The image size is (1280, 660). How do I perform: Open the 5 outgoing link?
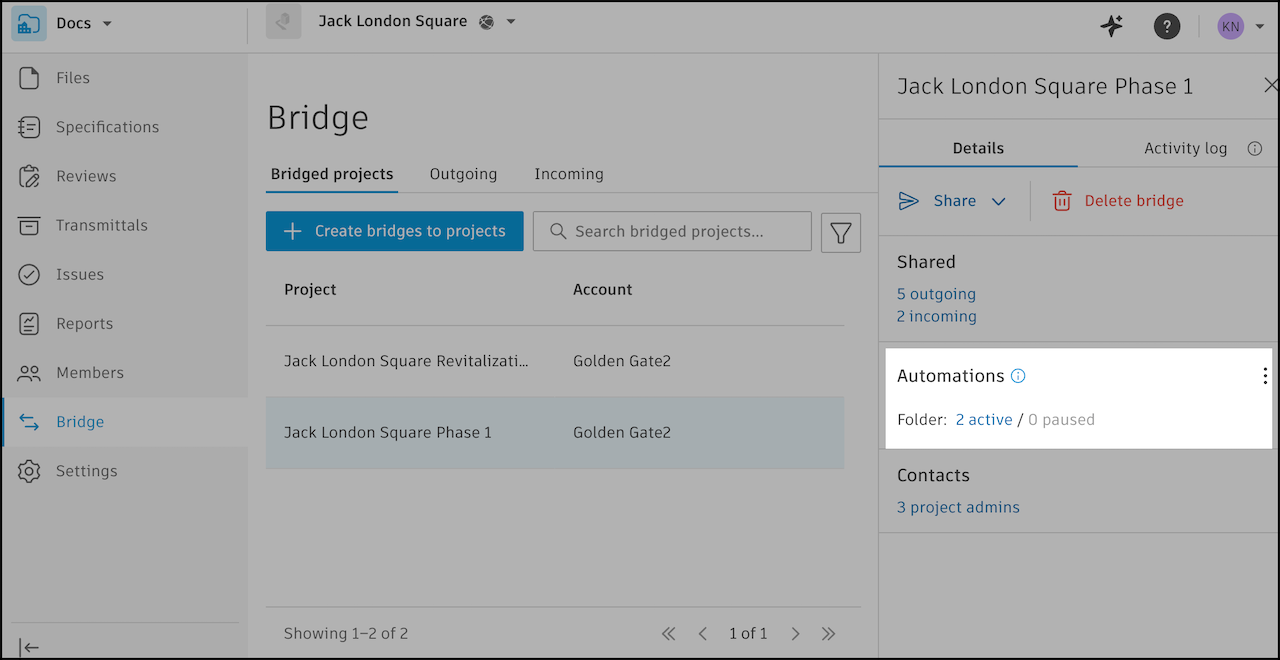936,294
